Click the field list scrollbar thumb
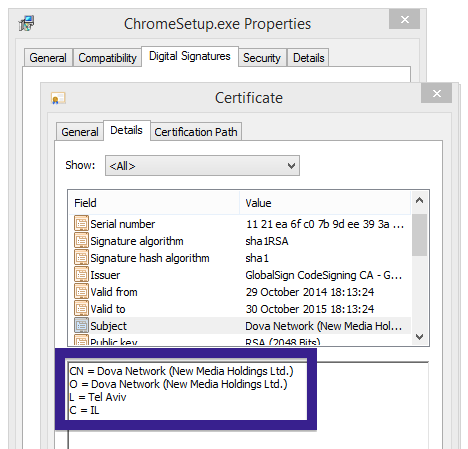The image size is (468, 449). [420, 235]
